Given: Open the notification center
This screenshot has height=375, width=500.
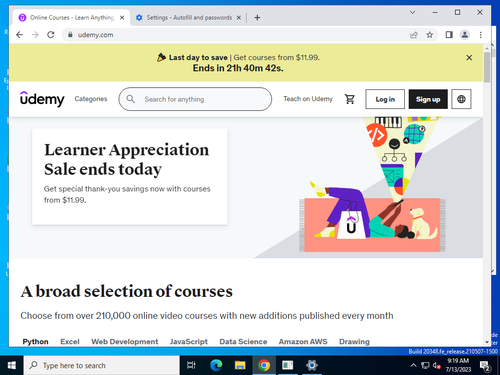Looking at the screenshot, I should tap(485, 366).
